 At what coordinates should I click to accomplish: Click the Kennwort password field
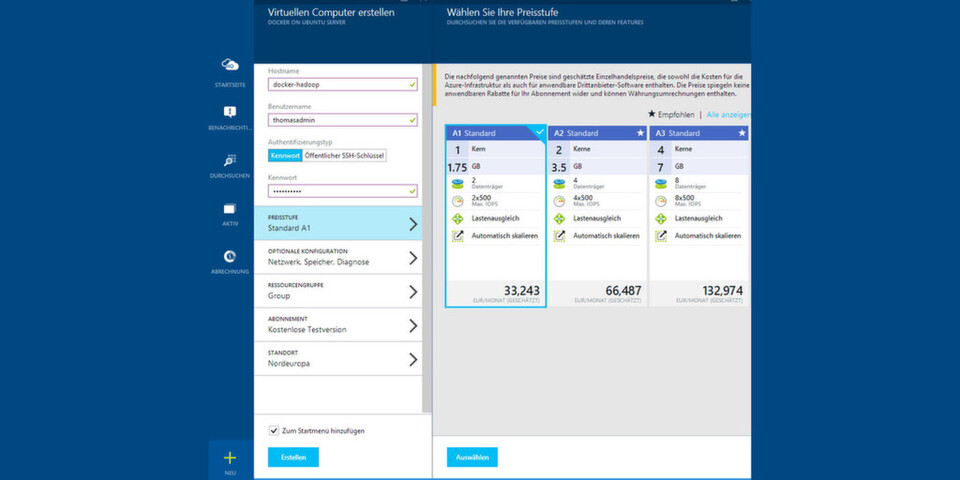343,191
